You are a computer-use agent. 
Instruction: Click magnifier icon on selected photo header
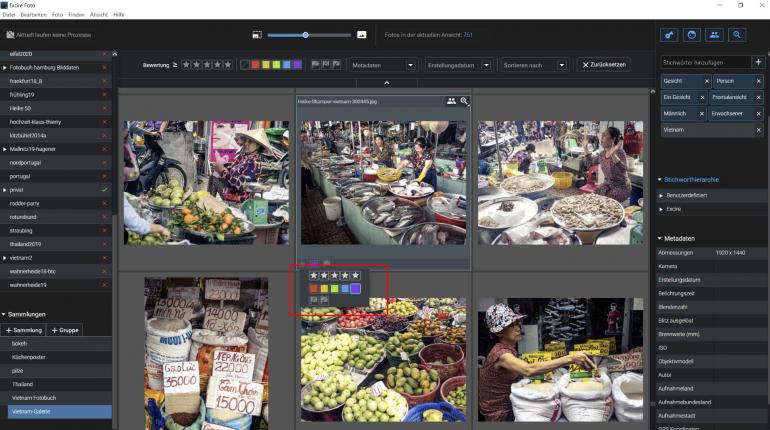click(x=464, y=101)
